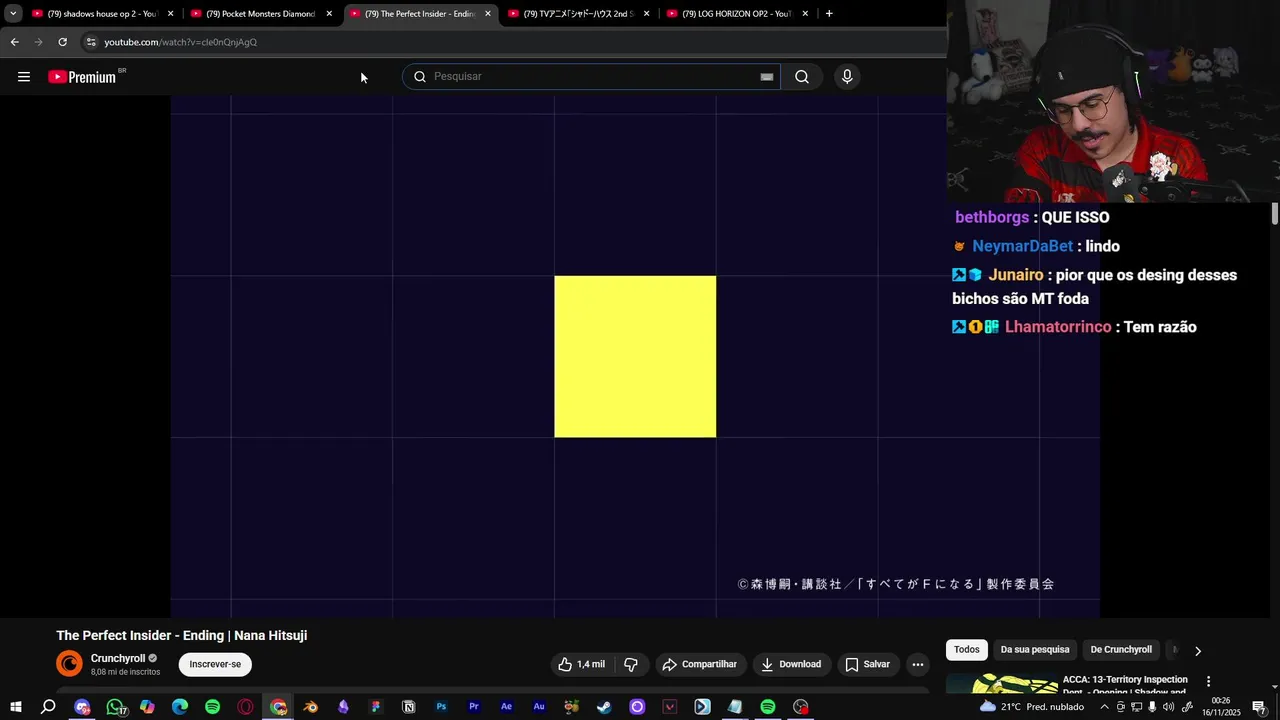Open Windows taskbar search
The image size is (1280, 720).
pos(48,707)
